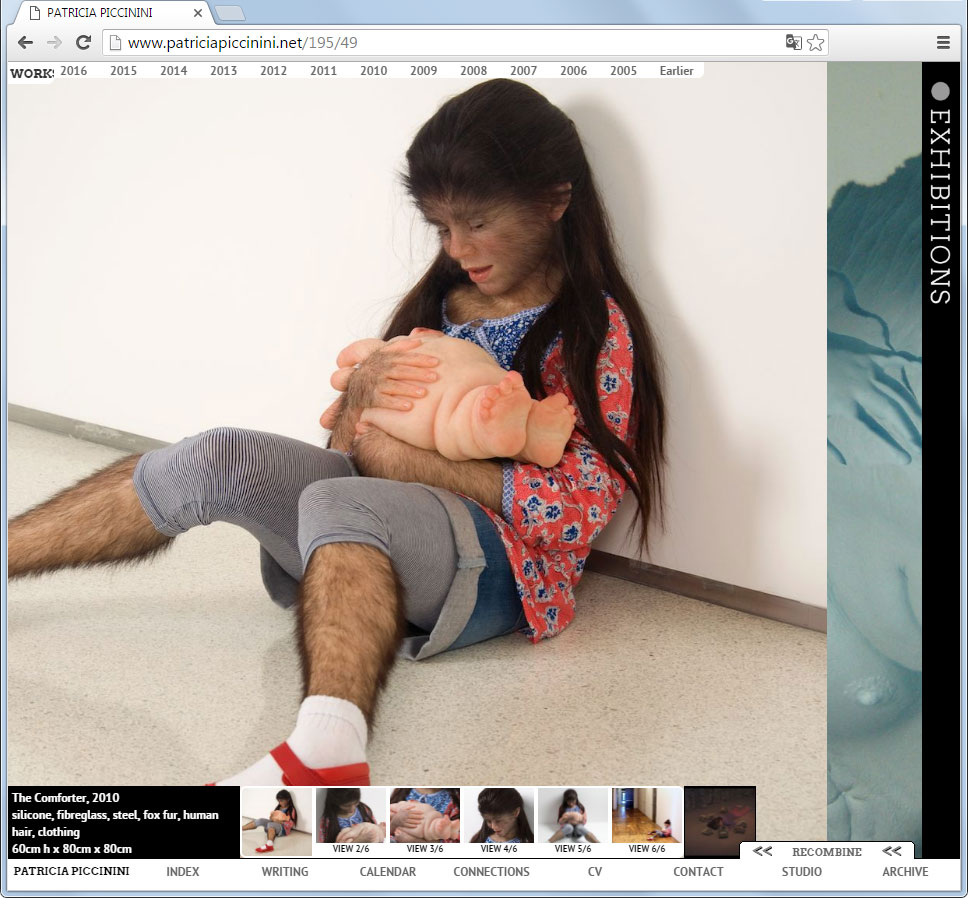Viewport: 968px width, 899px height.
Task: Open the CV page
Action: coord(595,872)
